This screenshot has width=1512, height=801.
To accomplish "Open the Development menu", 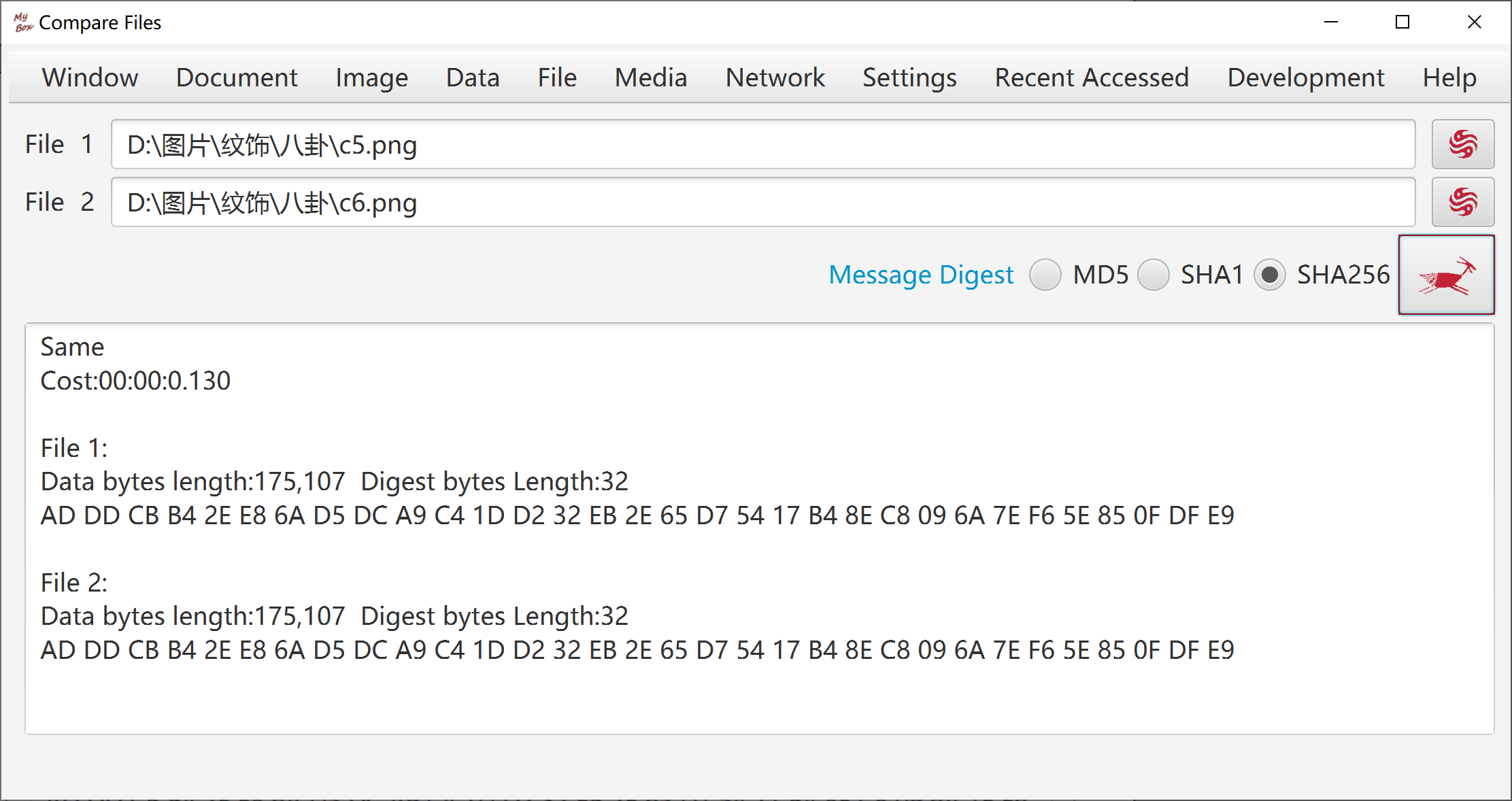I will [1306, 78].
